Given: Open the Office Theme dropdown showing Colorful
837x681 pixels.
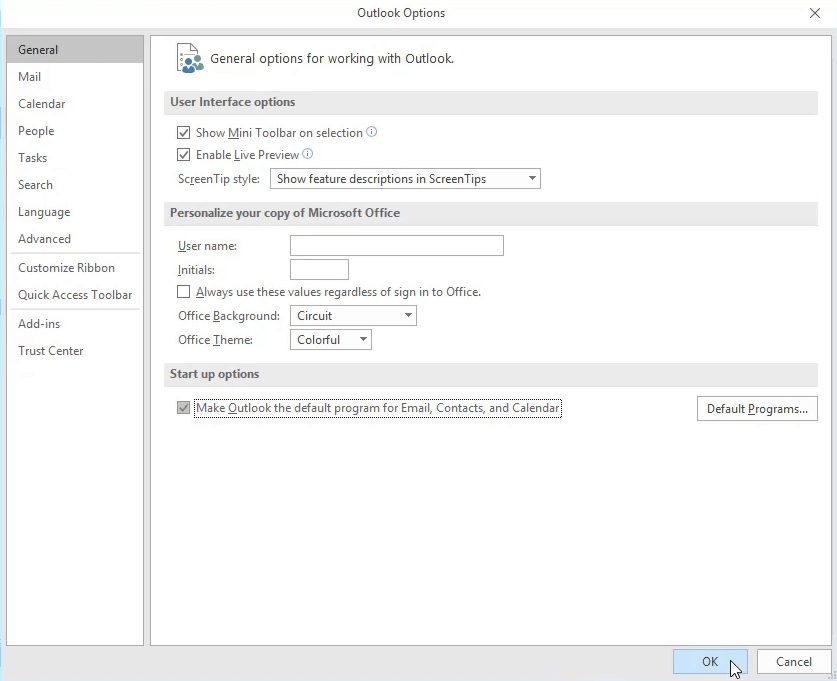Looking at the screenshot, I should pos(330,339).
